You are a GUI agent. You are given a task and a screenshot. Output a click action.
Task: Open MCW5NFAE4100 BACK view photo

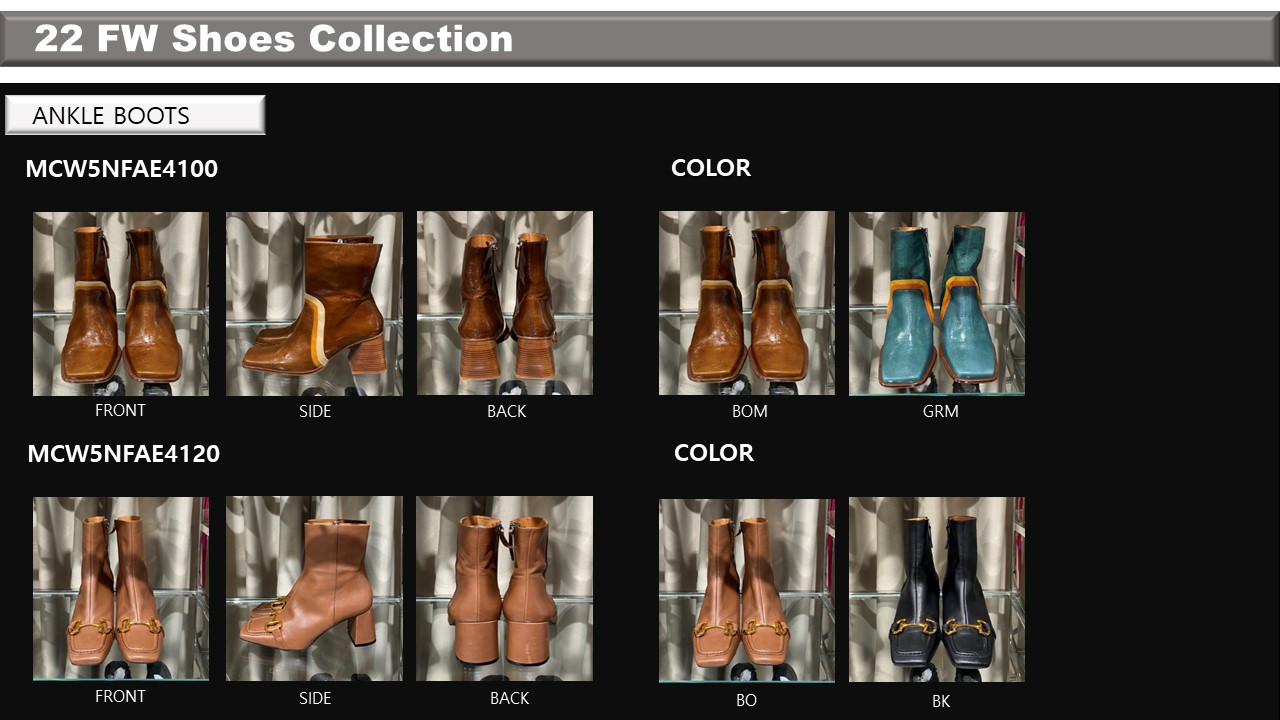point(505,303)
